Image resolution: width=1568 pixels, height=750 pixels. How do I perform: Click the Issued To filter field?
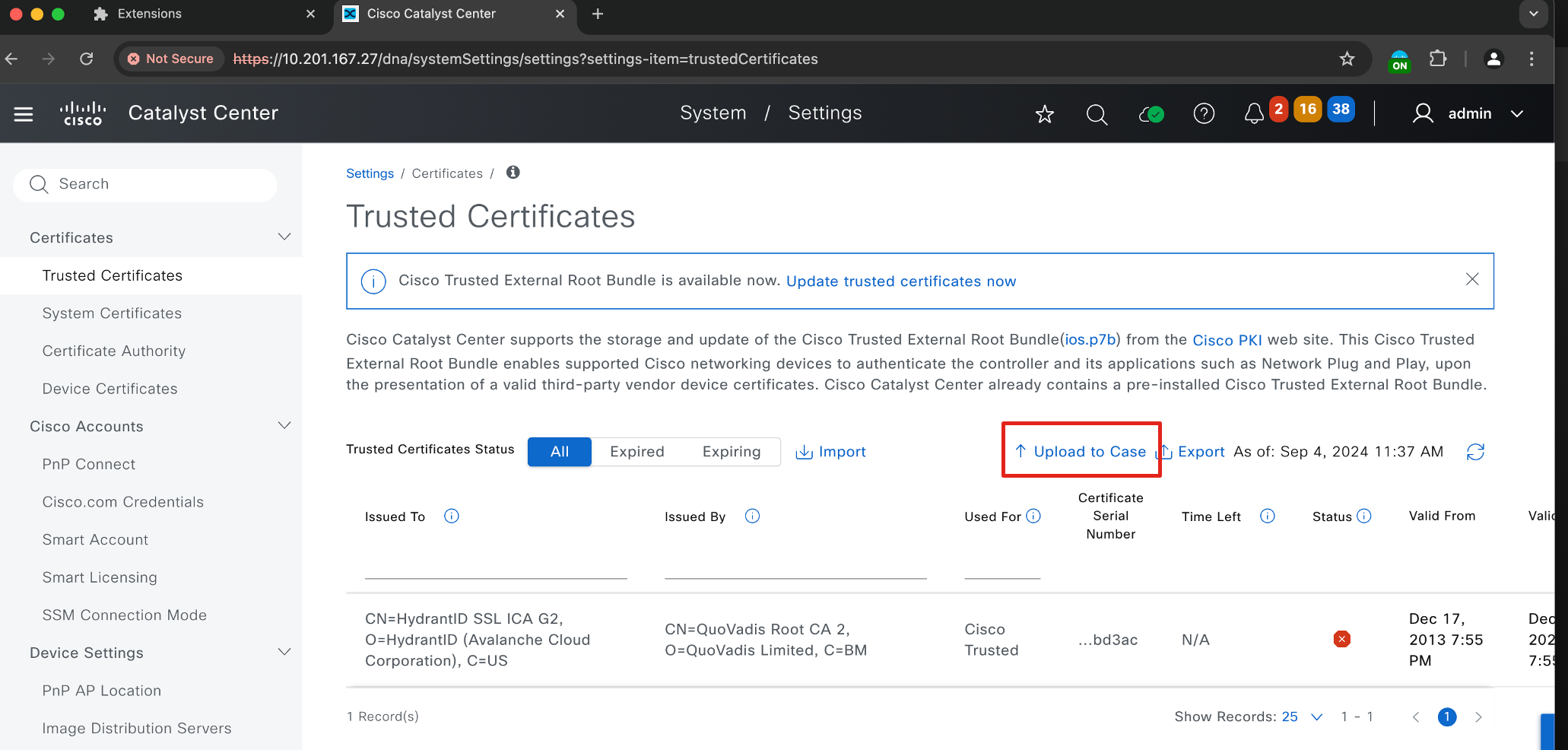pyautogui.click(x=496, y=565)
